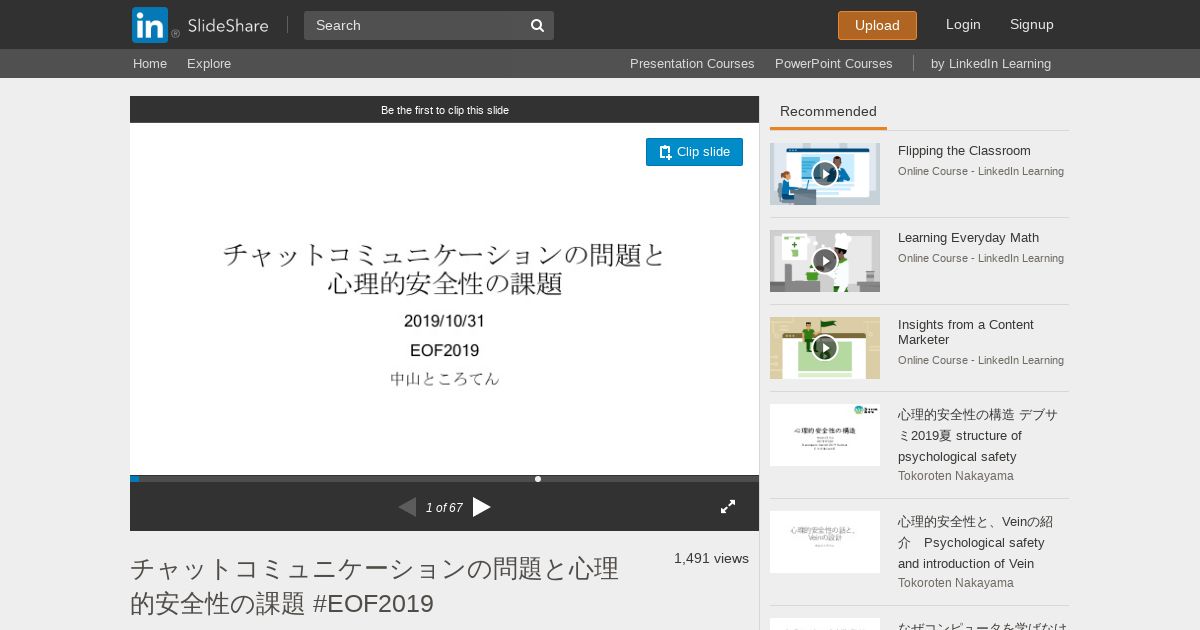1200x630 pixels.
Task: Open Insights from a Content Marketer title
Action: [966, 332]
